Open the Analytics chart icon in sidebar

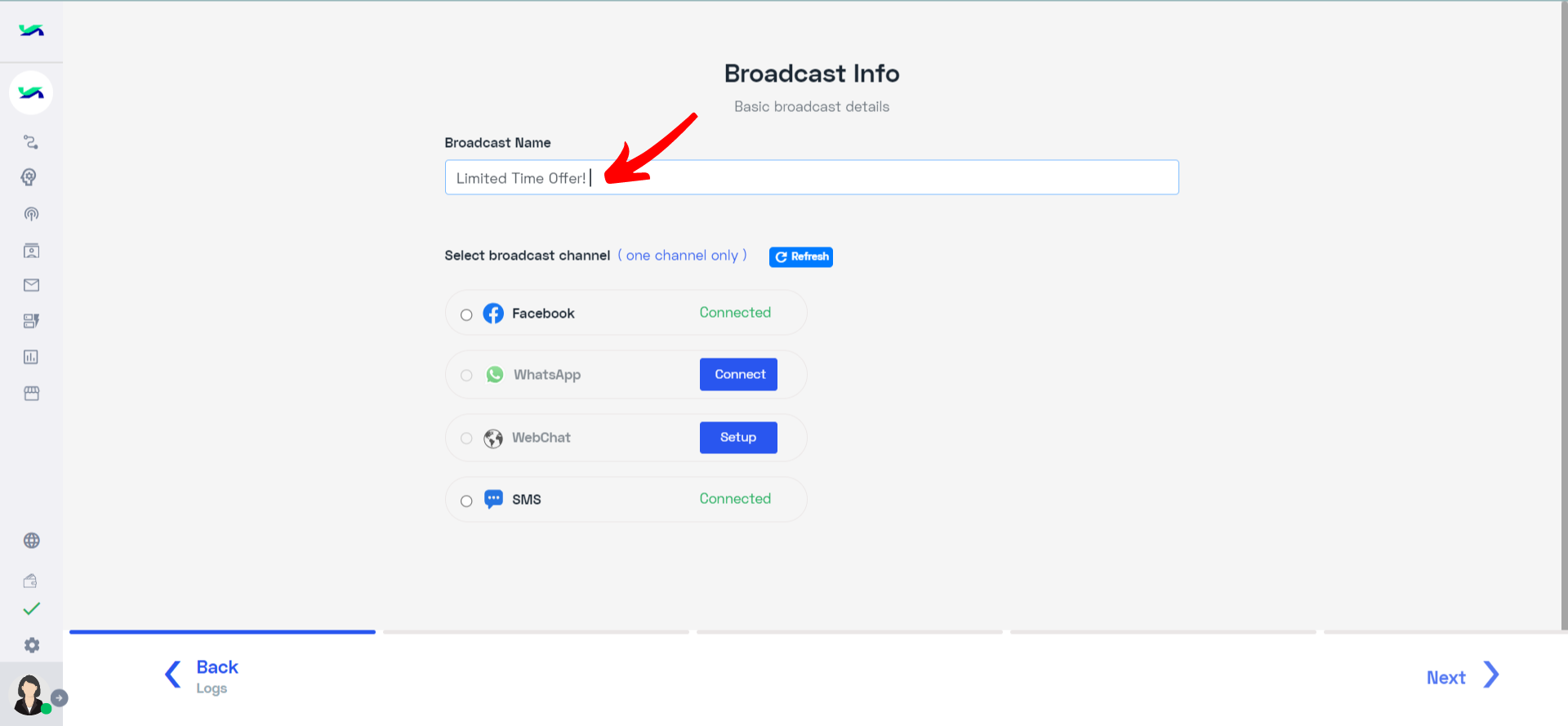coord(31,357)
